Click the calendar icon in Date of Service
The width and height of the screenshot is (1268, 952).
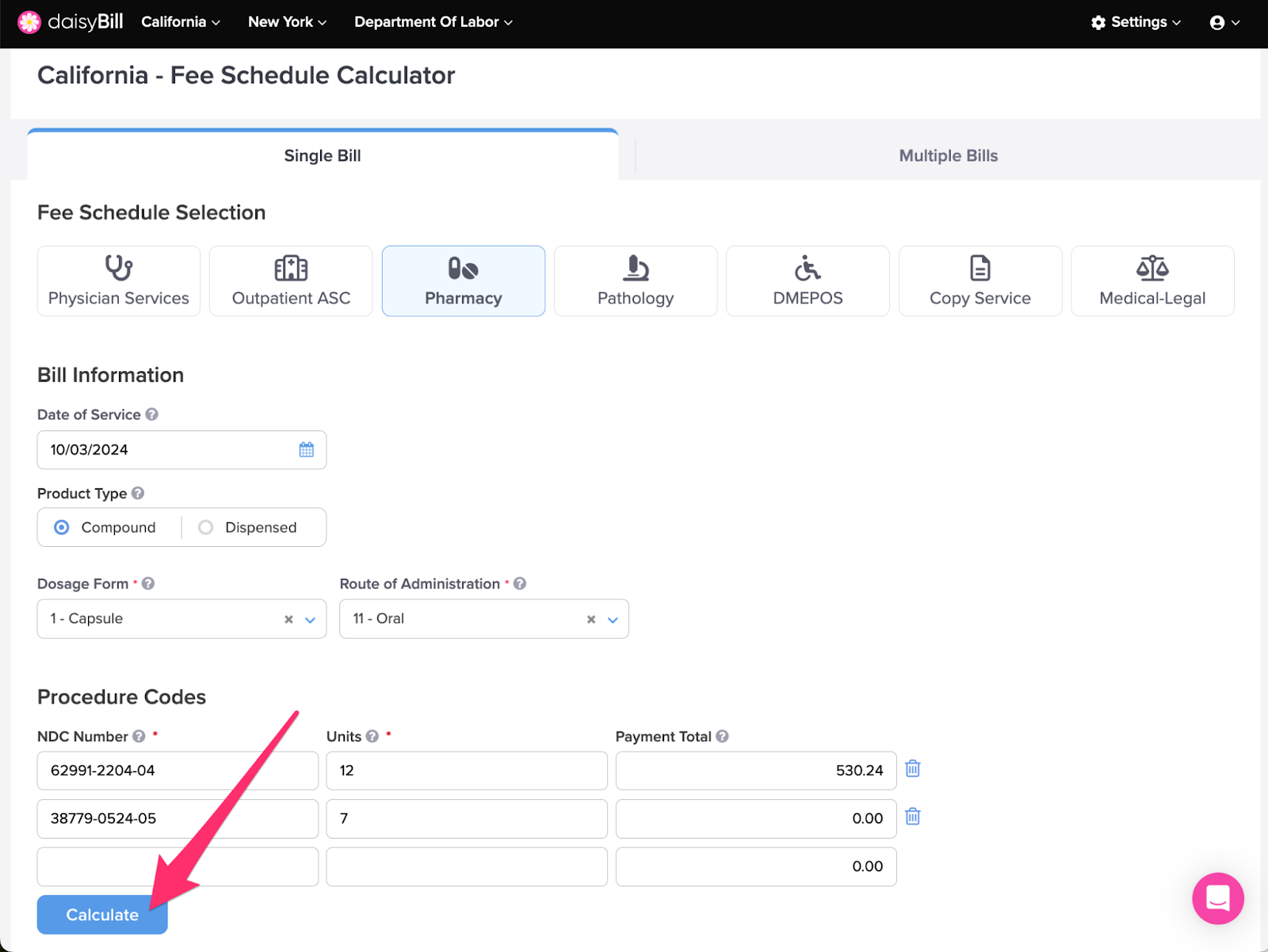click(x=307, y=449)
